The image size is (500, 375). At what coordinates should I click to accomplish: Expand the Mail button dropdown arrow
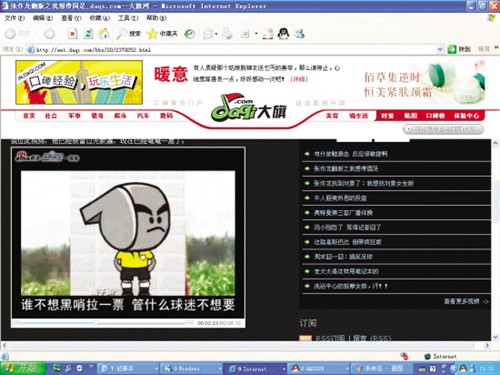point(216,34)
